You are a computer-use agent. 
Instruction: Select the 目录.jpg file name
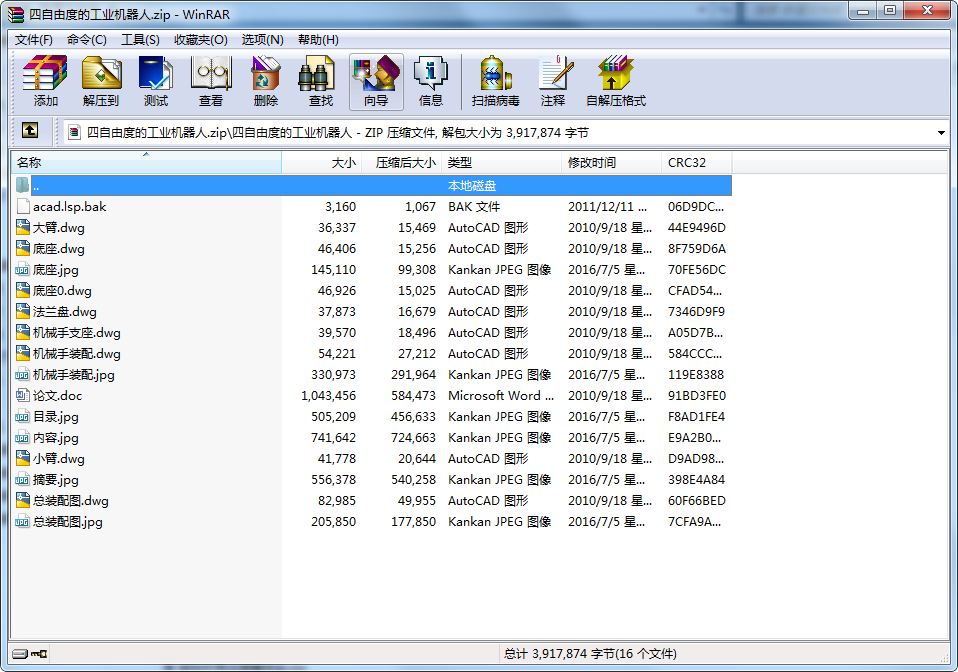(56, 417)
